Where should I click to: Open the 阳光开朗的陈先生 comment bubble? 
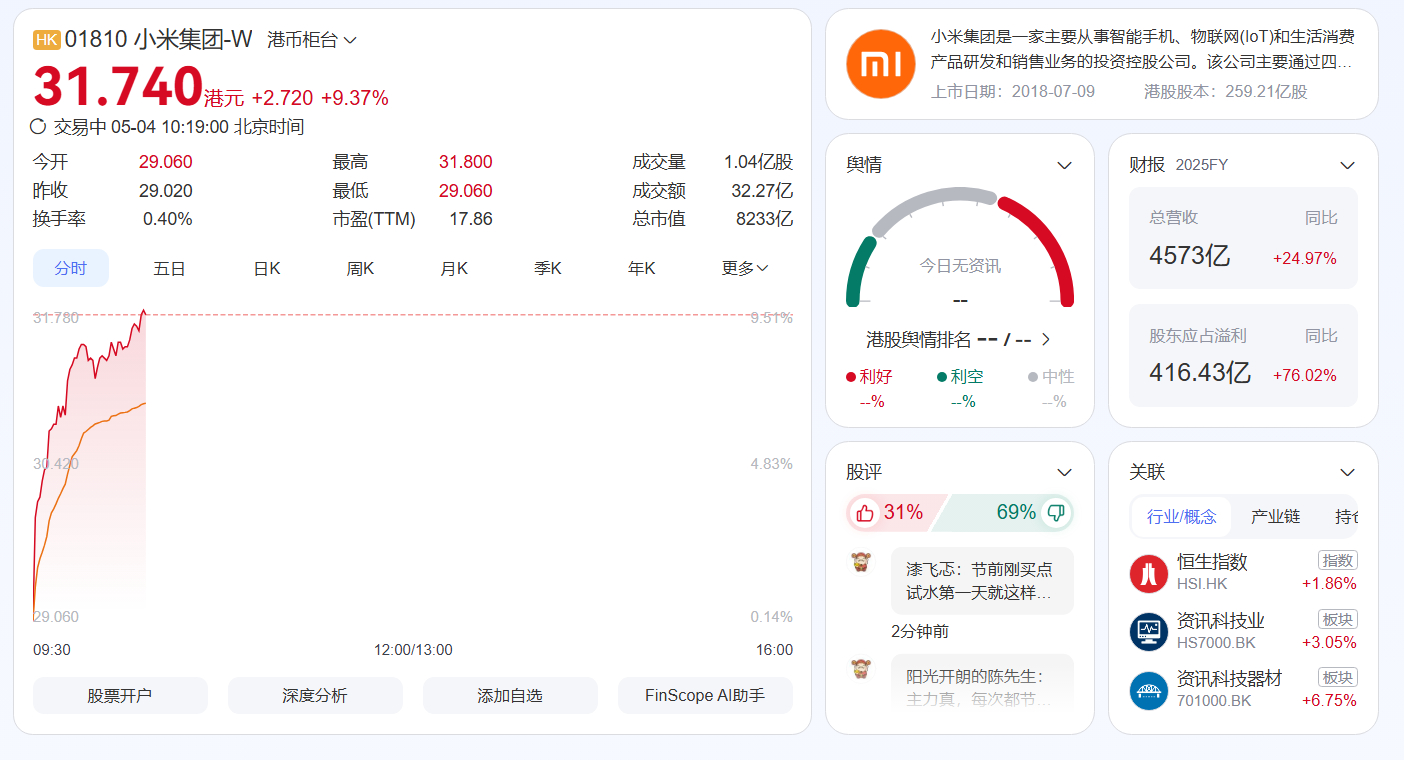[982, 684]
